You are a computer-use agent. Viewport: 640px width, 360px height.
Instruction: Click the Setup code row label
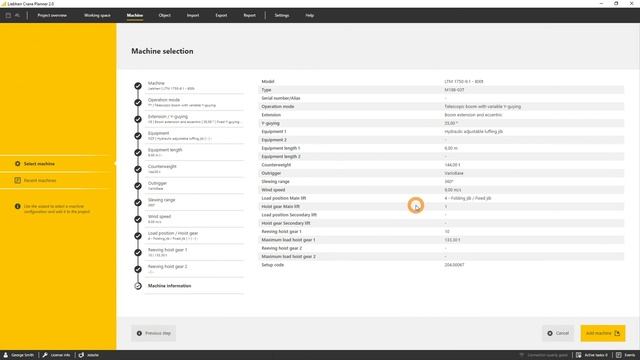(273, 265)
